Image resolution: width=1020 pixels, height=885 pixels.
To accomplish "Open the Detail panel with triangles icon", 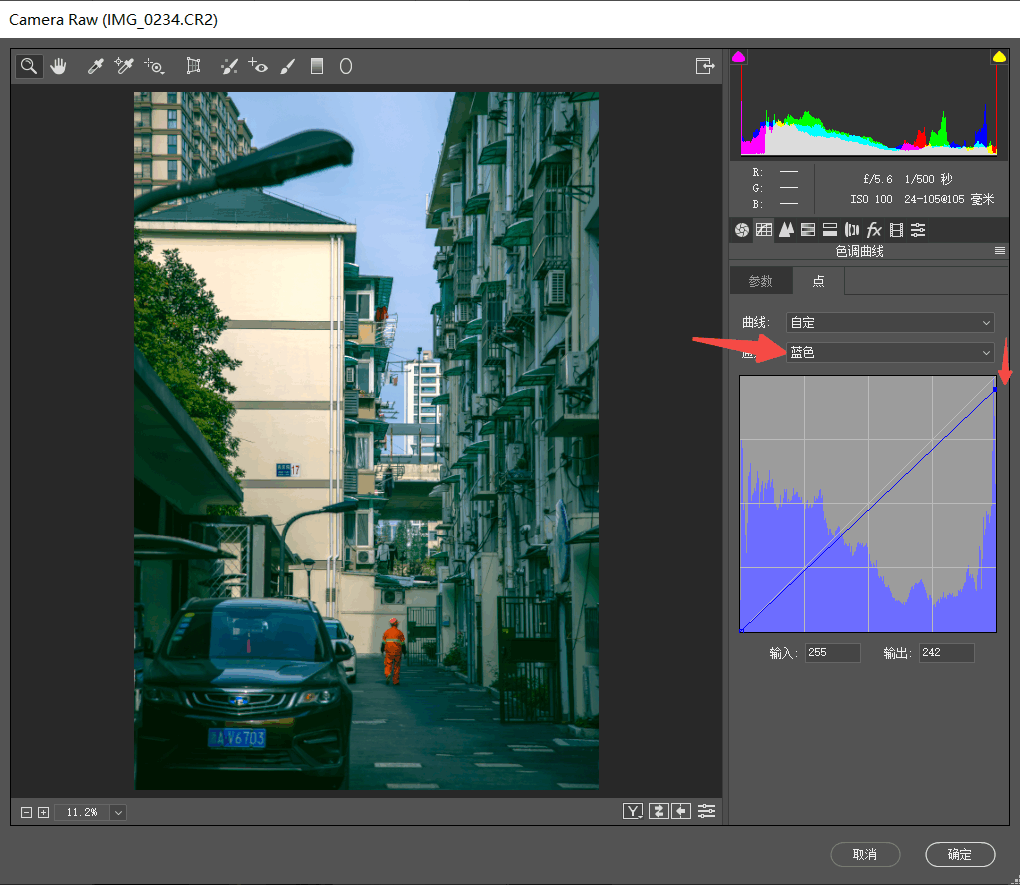I will coord(786,230).
